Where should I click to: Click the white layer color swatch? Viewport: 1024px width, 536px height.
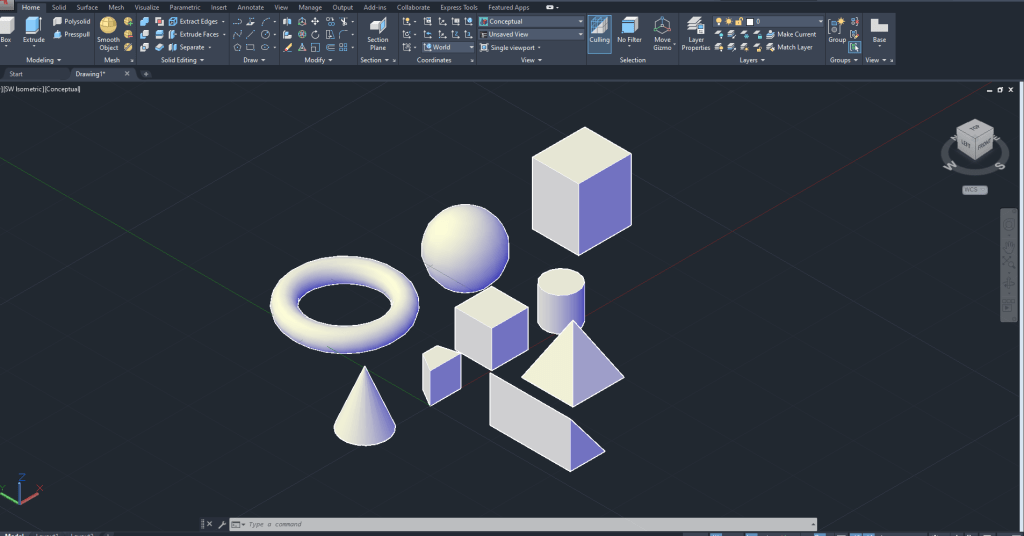tap(750, 21)
